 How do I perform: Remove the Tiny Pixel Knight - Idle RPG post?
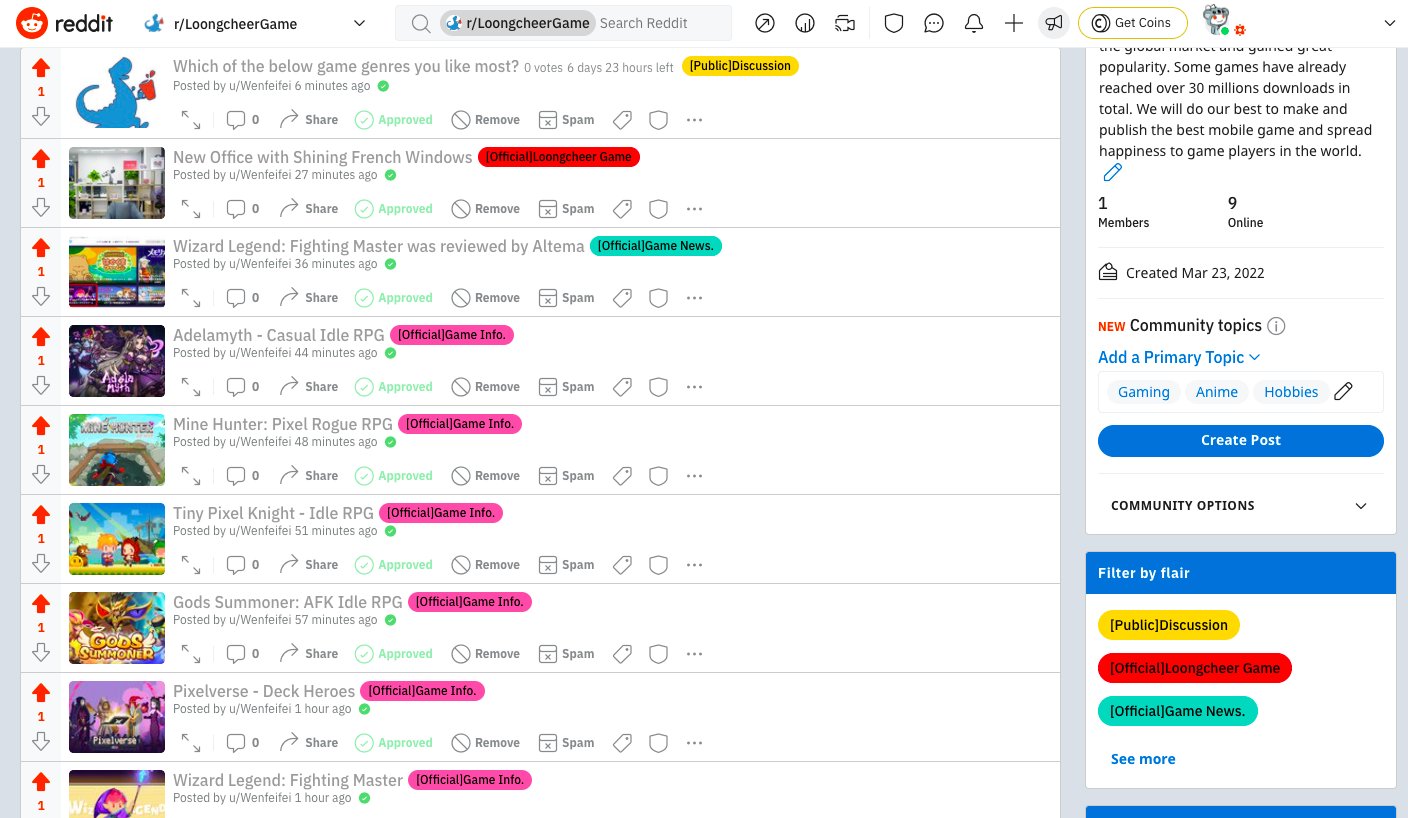[x=486, y=565]
